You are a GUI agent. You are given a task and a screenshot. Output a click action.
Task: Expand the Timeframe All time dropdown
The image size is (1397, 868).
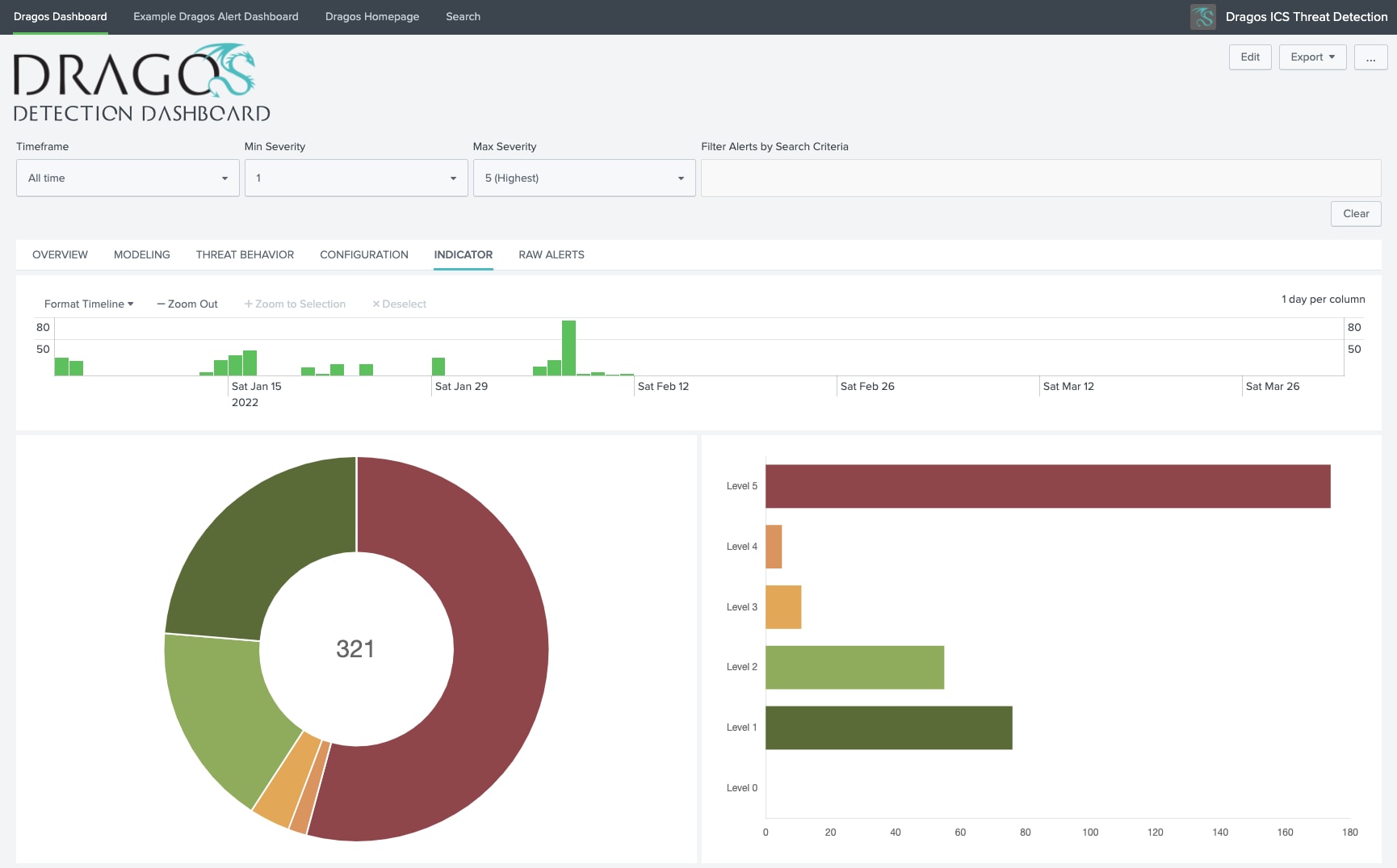tap(128, 178)
